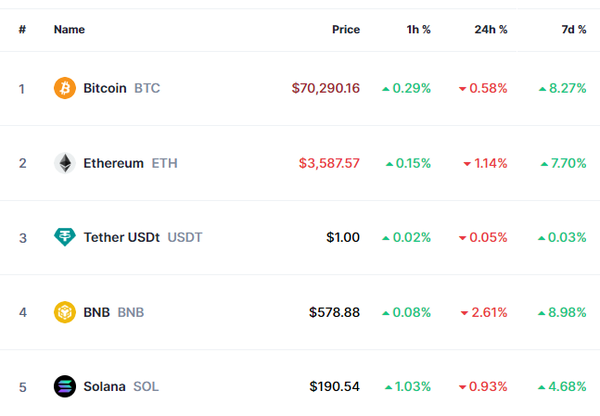Screen dimensions: 600x416
Task: Sort by 7d % column header
Action: pos(573,30)
